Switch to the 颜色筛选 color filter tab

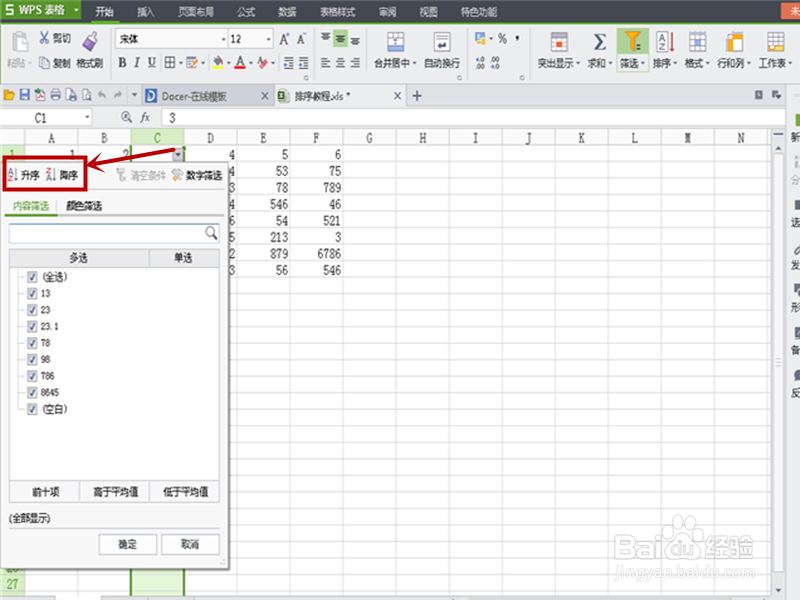coord(84,206)
